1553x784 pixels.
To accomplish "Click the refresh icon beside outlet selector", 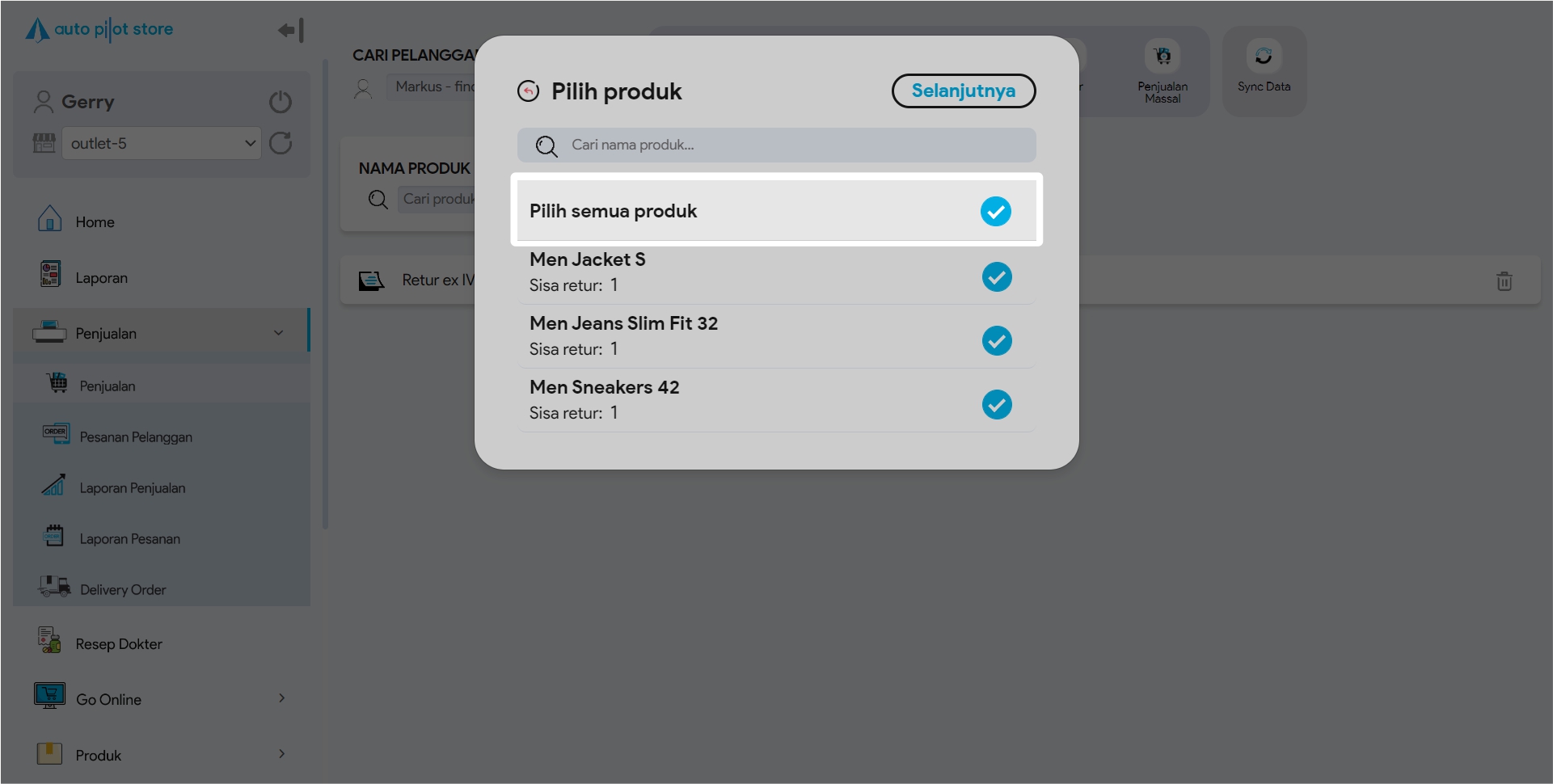I will [281, 144].
